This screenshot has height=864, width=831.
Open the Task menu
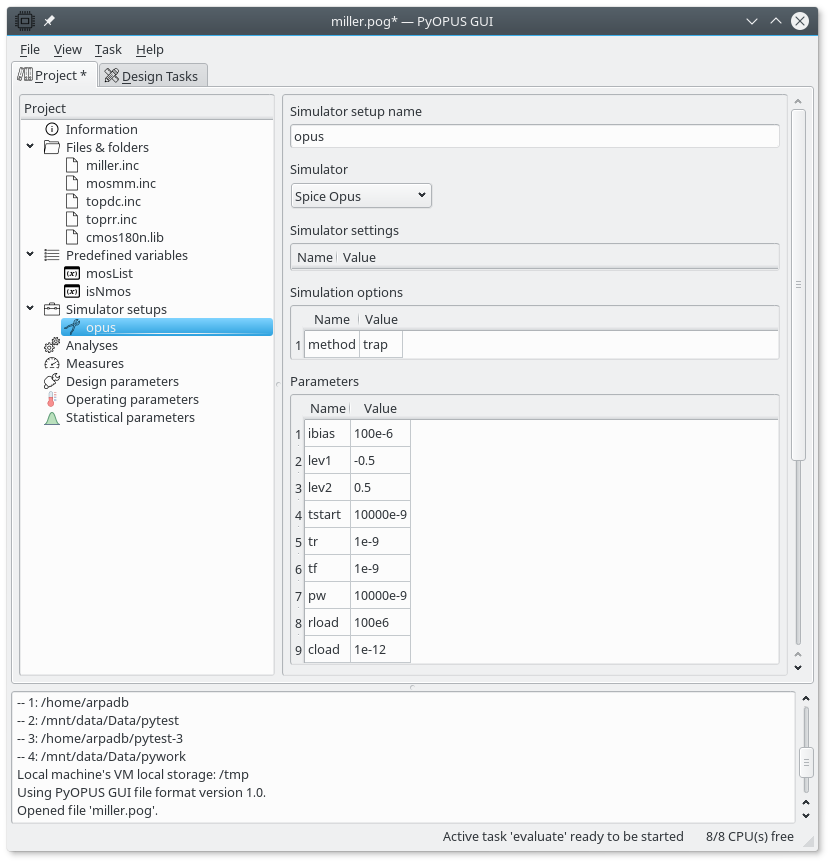click(x=108, y=49)
